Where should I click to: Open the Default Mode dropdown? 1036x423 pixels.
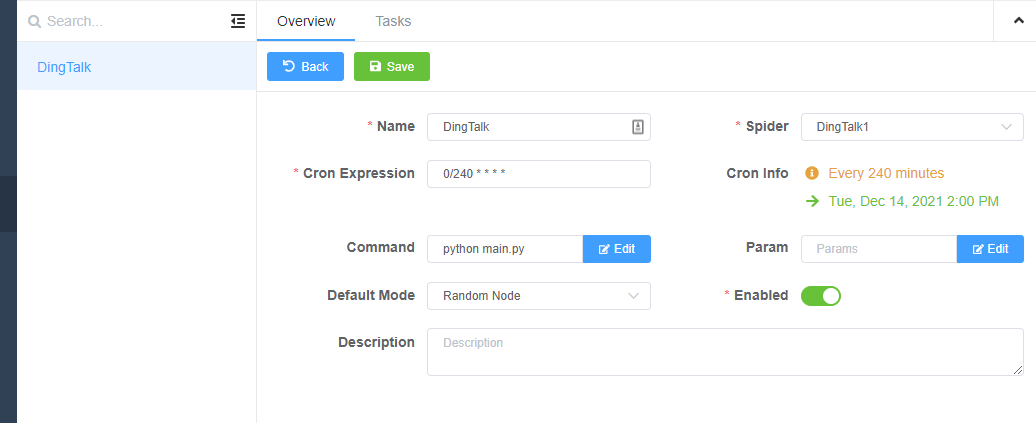tap(538, 296)
